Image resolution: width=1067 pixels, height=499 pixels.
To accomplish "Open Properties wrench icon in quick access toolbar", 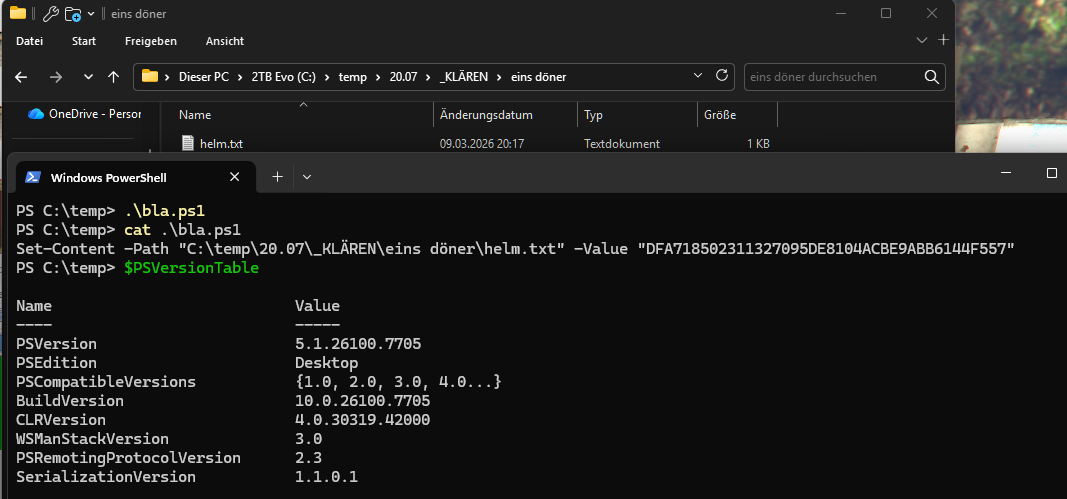I will pyautogui.click(x=50, y=14).
